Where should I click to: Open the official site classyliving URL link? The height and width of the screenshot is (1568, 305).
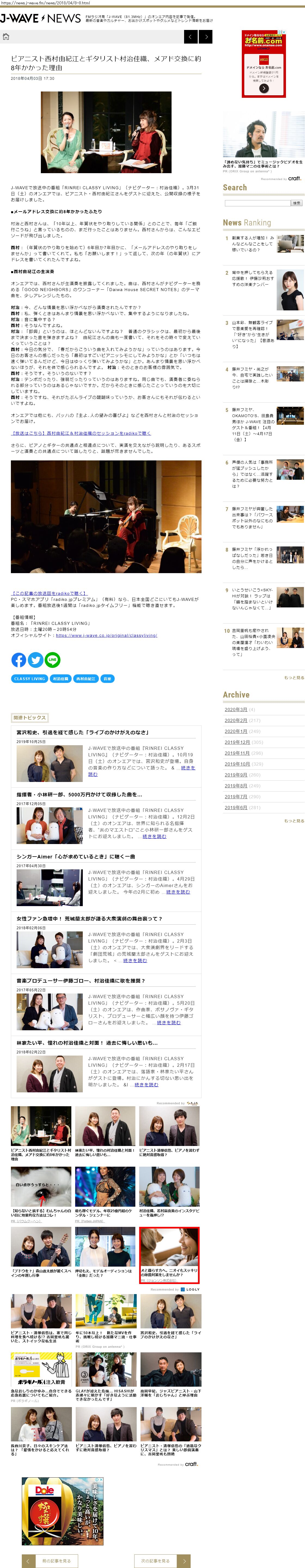(106, 635)
